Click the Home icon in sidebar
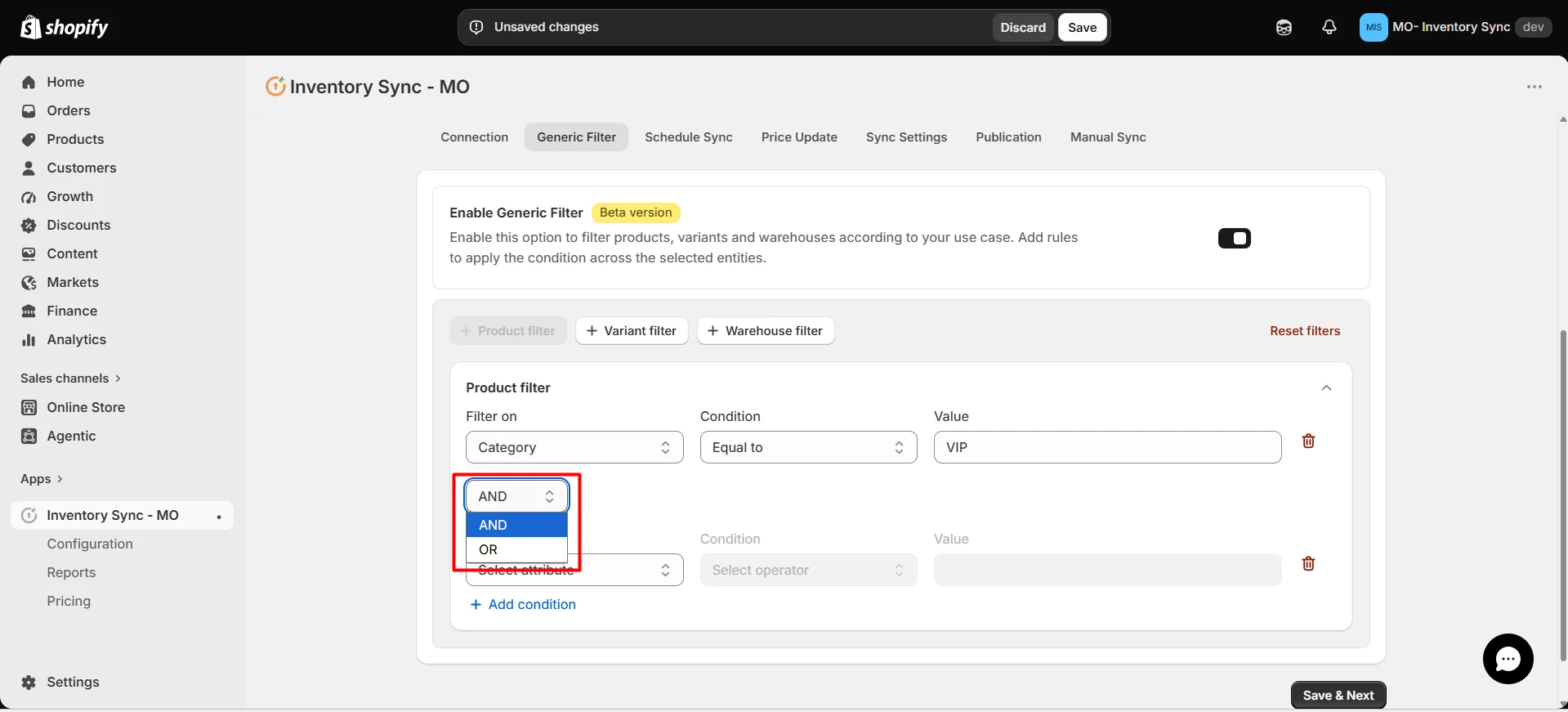1568x712 pixels. click(29, 82)
